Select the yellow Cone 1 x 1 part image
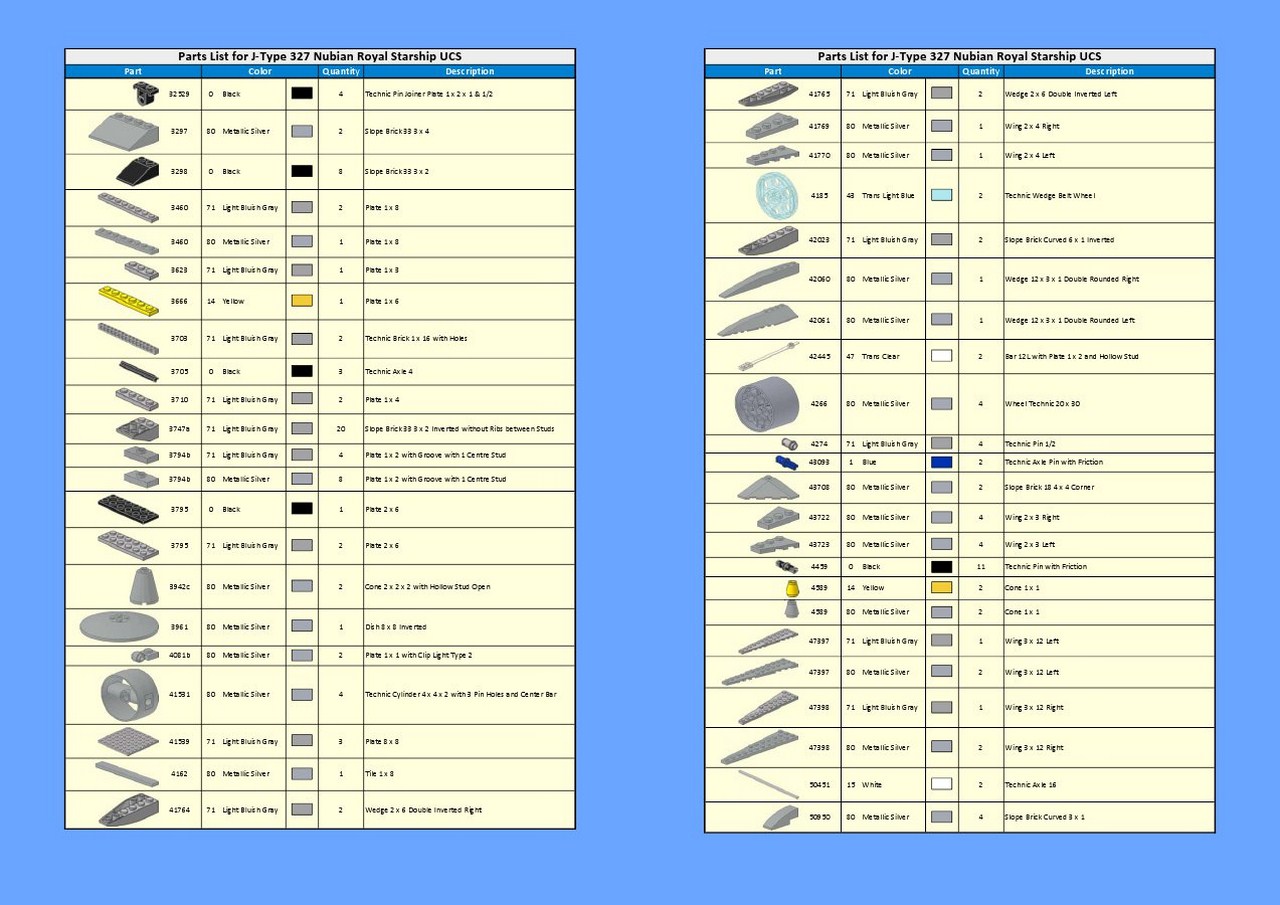1280x905 pixels. point(791,587)
